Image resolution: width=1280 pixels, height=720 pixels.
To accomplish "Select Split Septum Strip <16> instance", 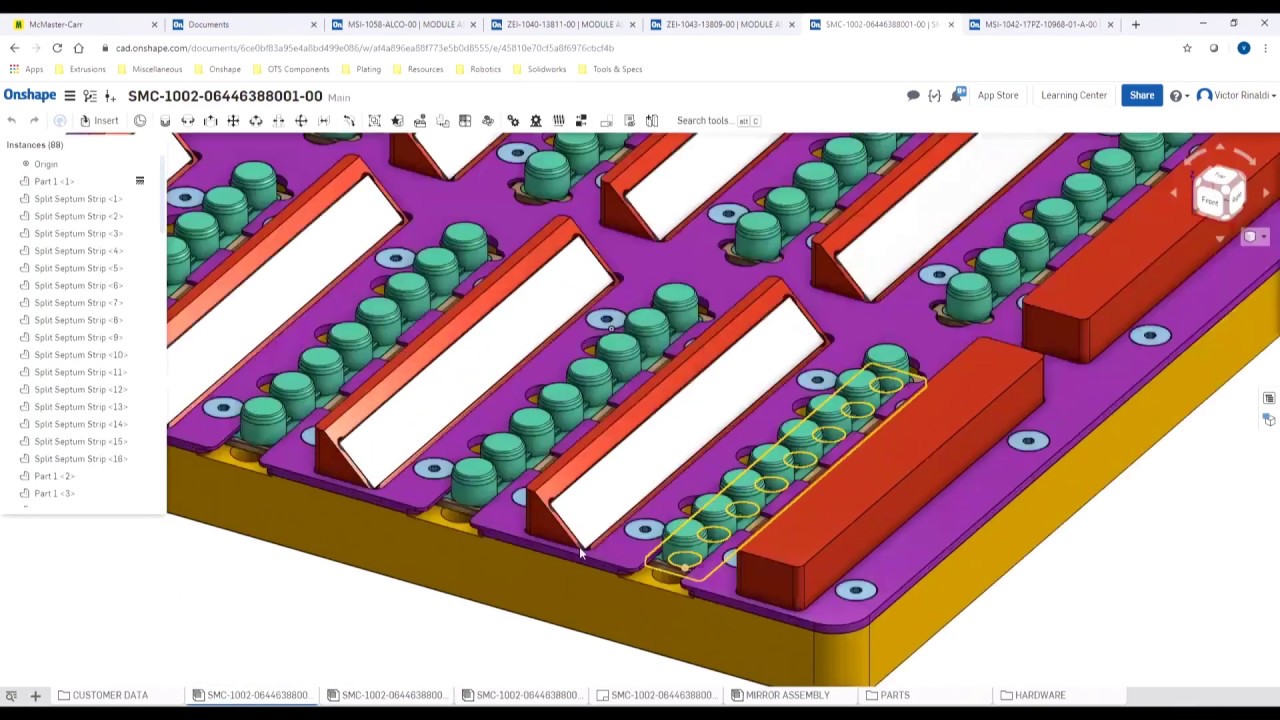I will [80, 459].
